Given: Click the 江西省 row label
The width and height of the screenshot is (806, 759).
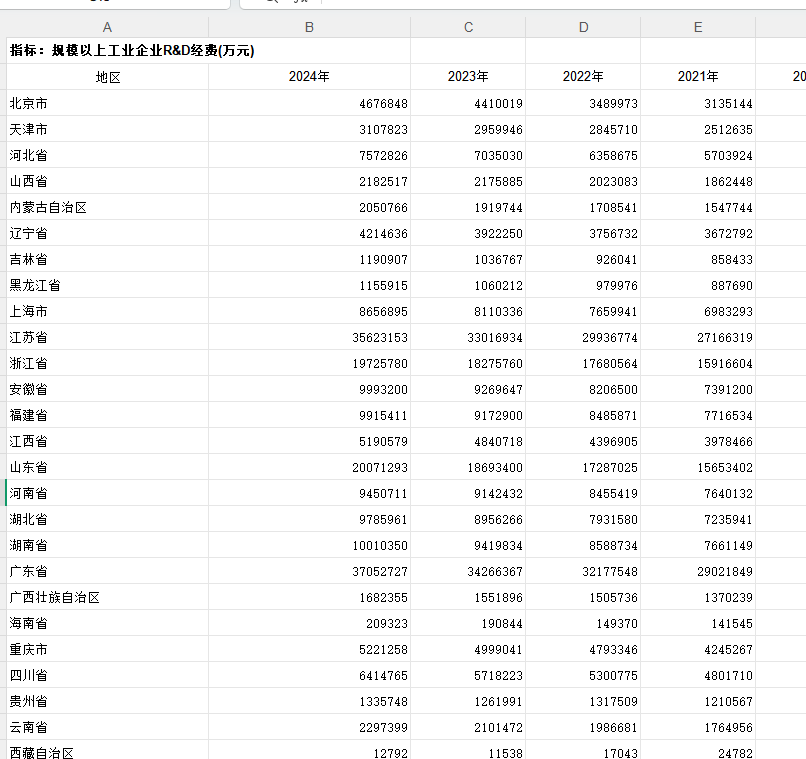Looking at the screenshot, I should point(28,441).
